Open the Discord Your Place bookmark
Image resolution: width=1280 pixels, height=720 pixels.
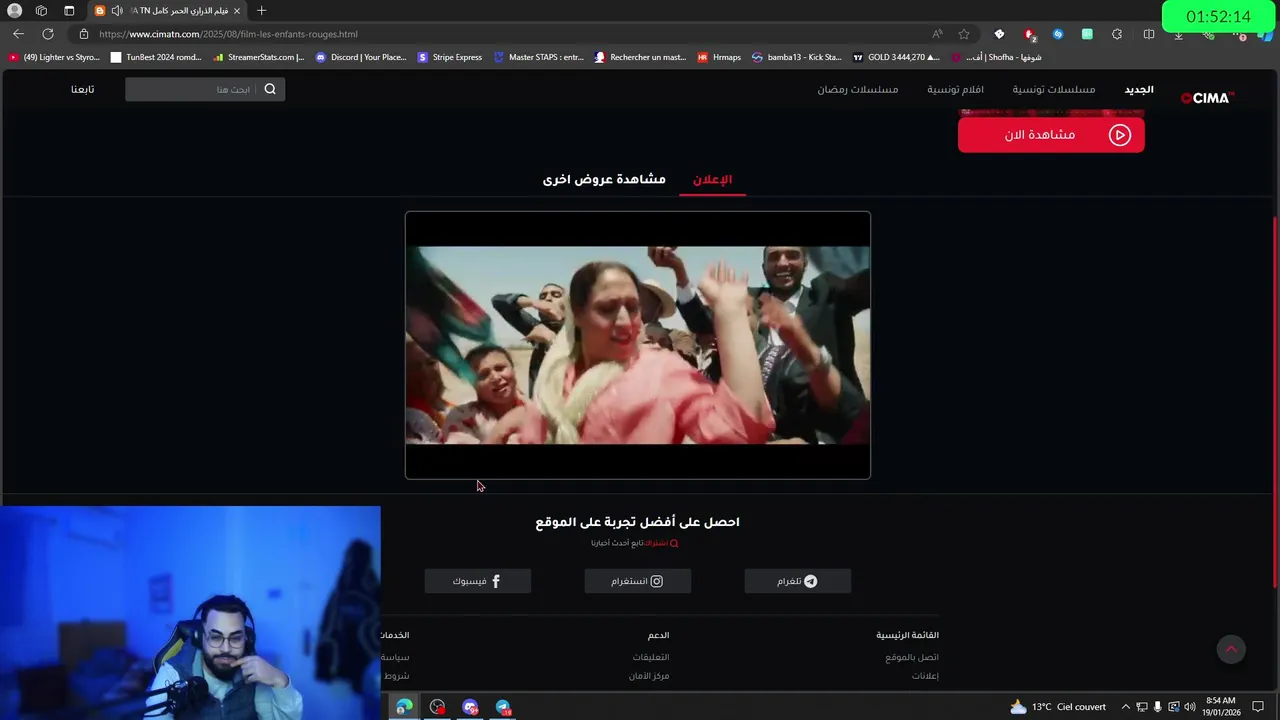[361, 57]
